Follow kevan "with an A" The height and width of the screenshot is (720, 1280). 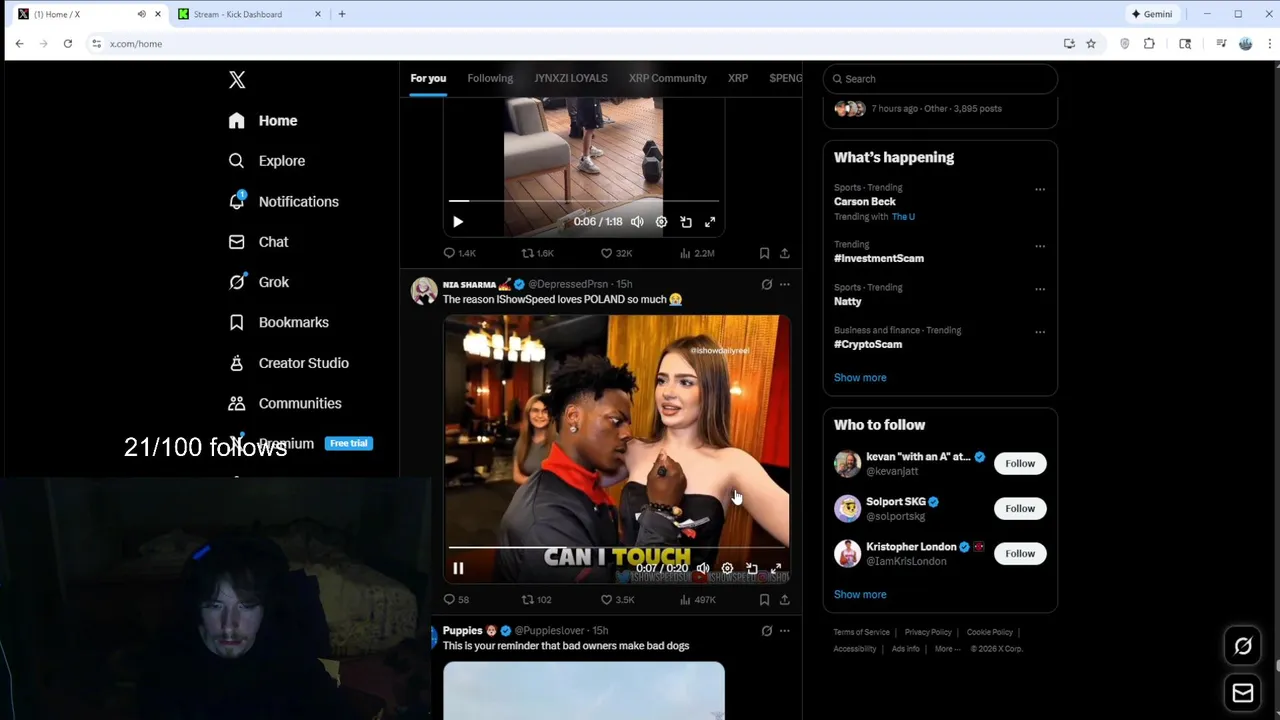1020,464
